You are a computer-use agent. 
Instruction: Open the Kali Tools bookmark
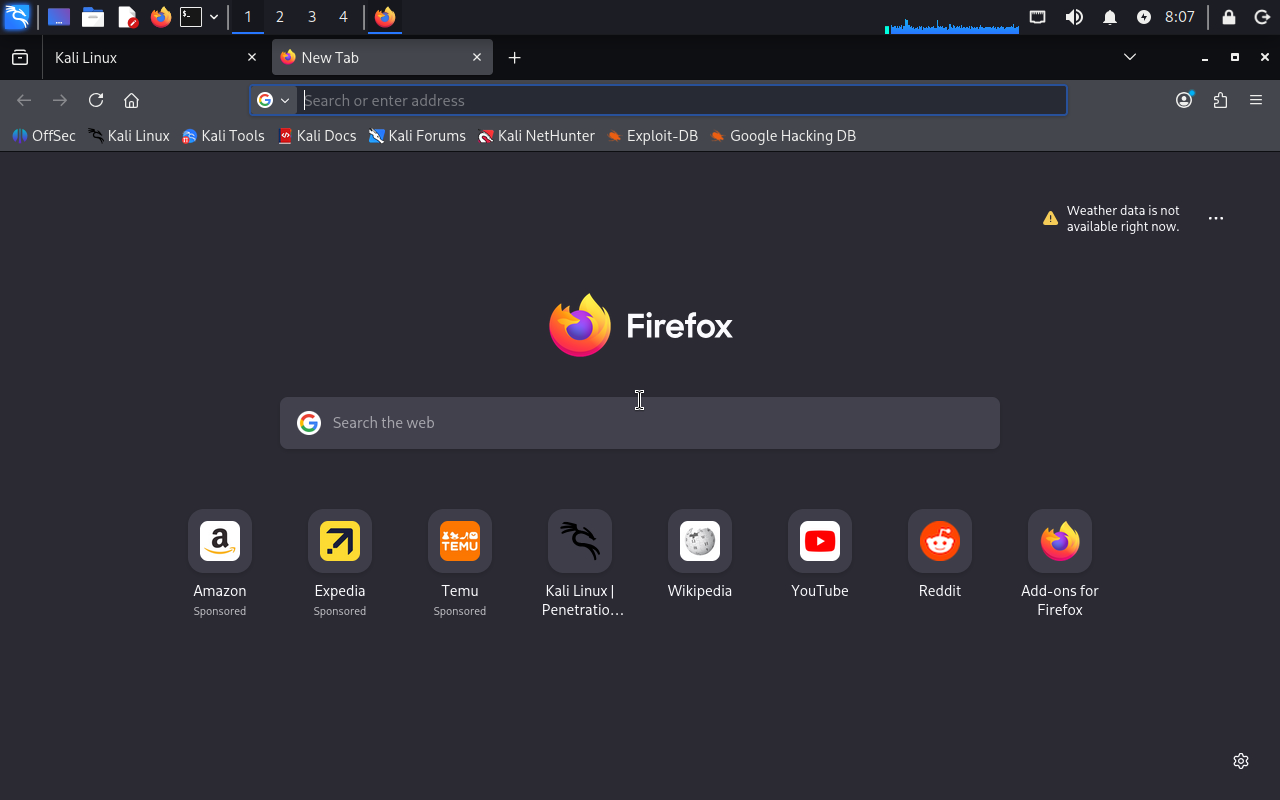point(223,136)
